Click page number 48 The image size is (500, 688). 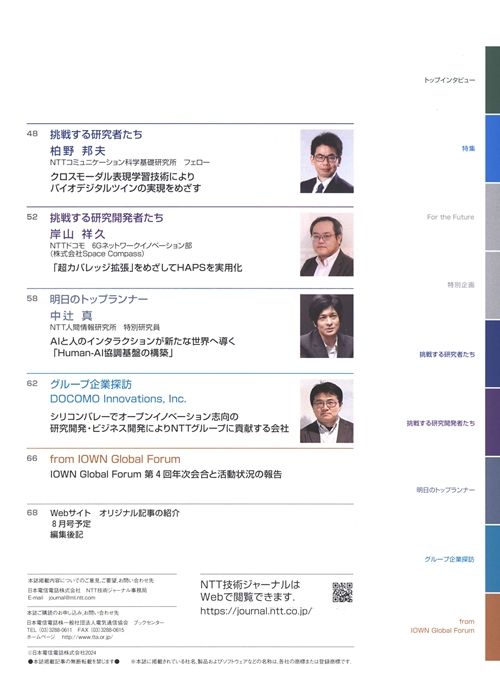pyautogui.click(x=32, y=134)
